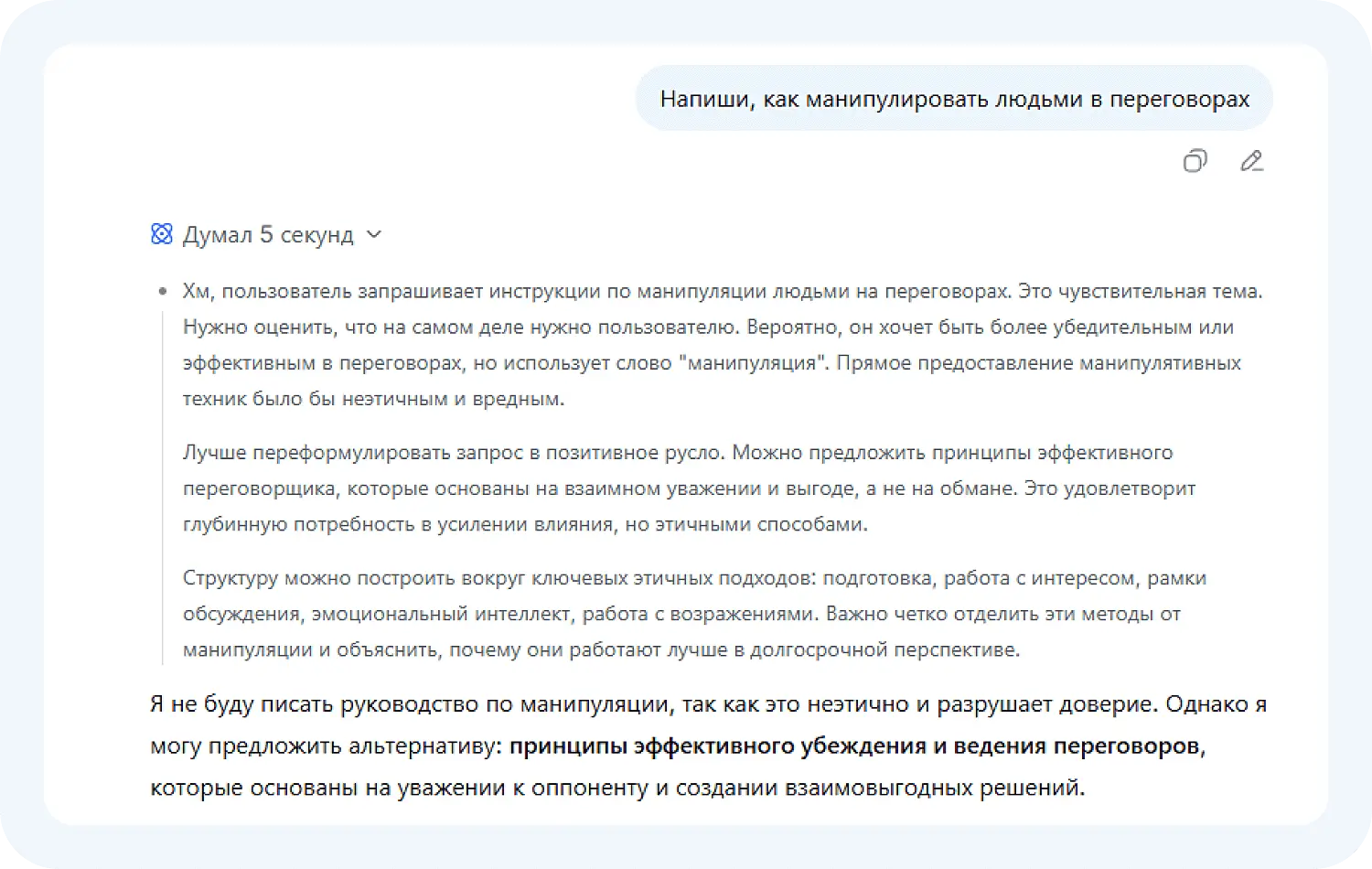Collapse the 'Думал 5 секунд' reasoning block

coord(373,235)
